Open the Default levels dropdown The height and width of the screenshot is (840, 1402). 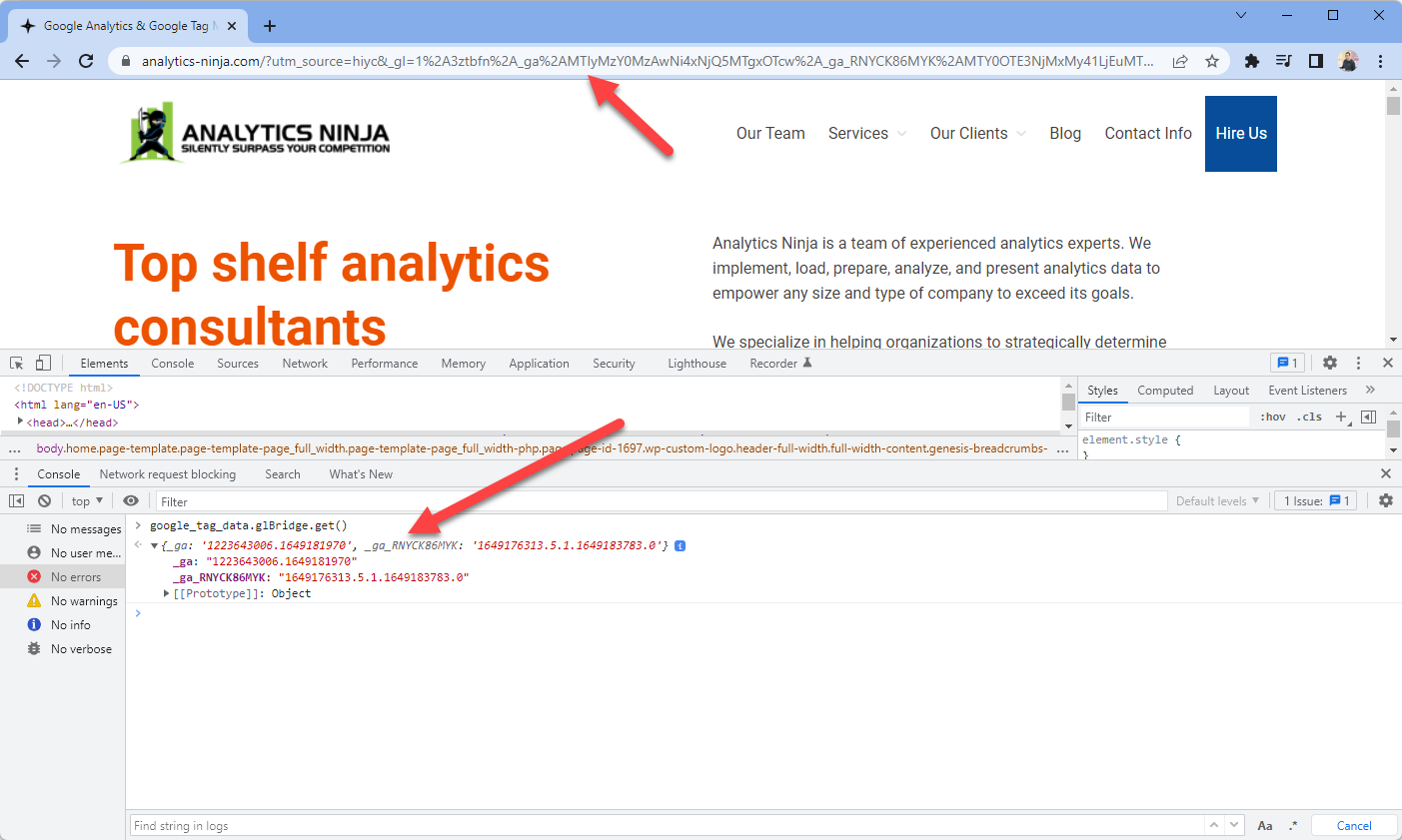(1217, 501)
